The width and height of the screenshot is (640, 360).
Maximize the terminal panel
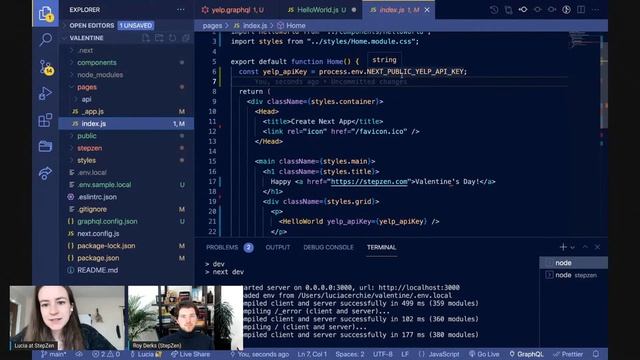tap(585, 247)
